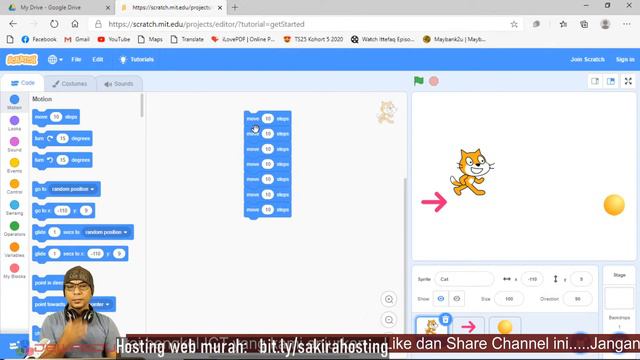Image resolution: width=640 pixels, height=360 pixels.
Task: Click the palette move 10 steps block
Action: pyautogui.click(x=56, y=117)
